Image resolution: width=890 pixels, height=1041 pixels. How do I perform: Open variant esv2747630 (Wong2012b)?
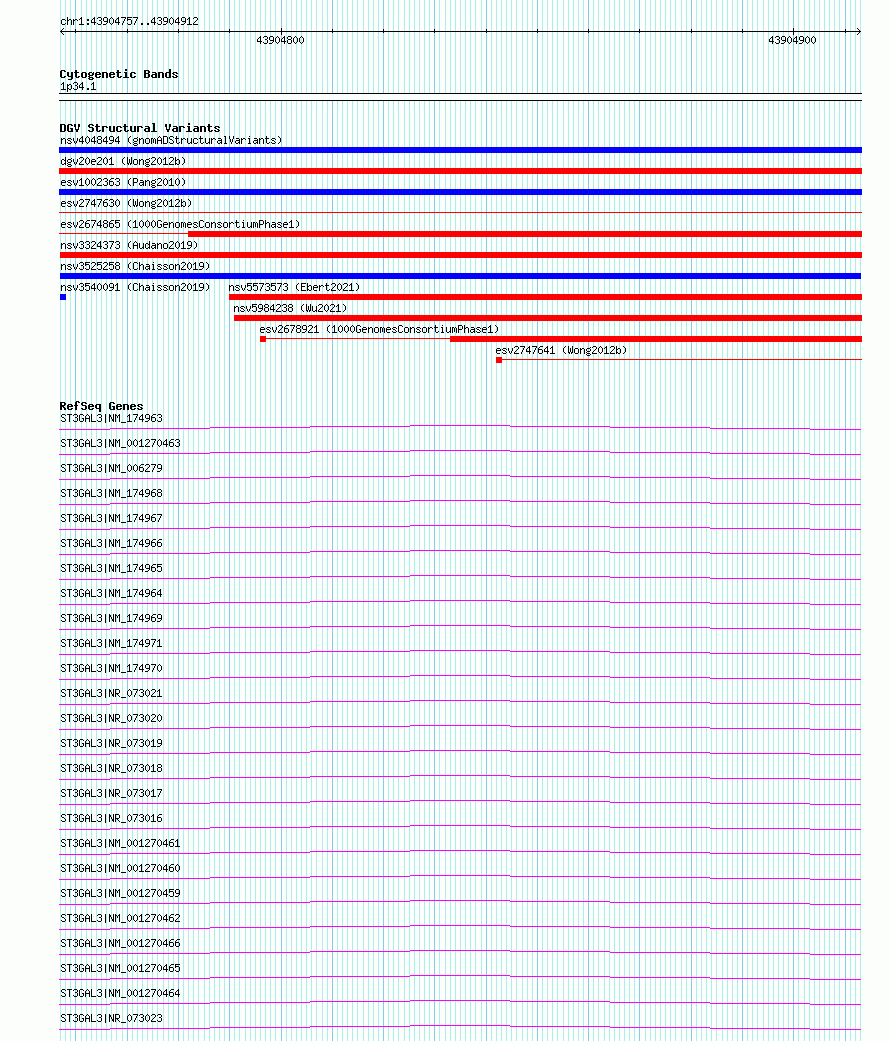pos(126,204)
